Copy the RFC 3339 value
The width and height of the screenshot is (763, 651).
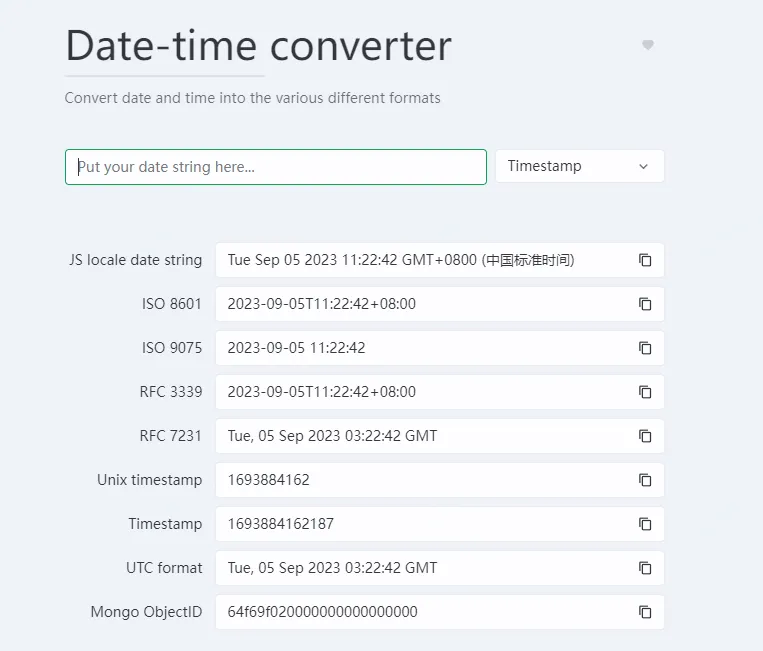coord(645,392)
